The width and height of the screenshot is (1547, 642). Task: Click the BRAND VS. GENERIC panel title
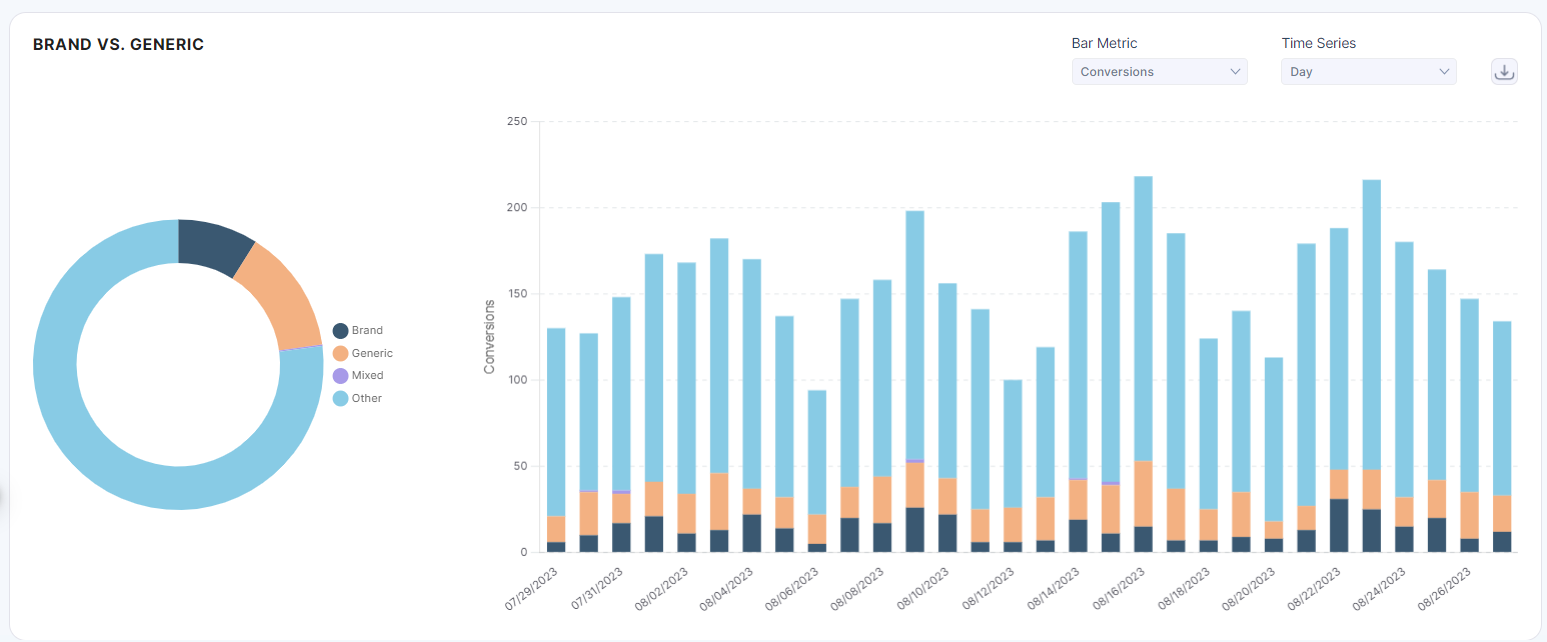[x=118, y=45]
